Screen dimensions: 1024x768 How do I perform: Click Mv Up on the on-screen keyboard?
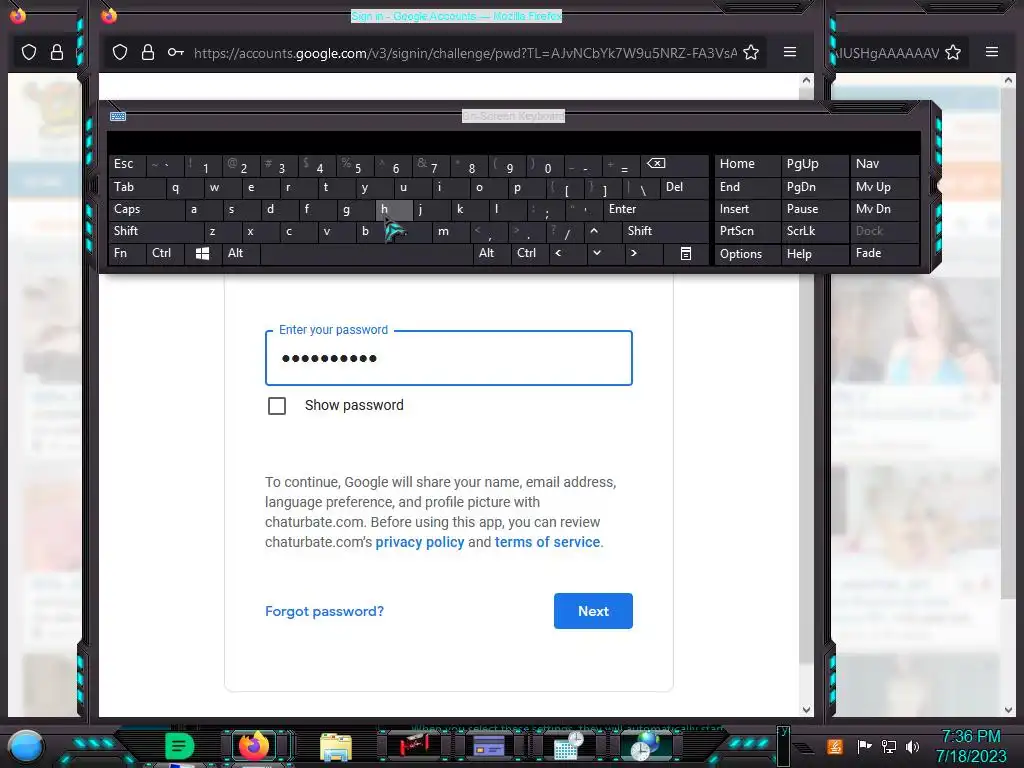(884, 187)
